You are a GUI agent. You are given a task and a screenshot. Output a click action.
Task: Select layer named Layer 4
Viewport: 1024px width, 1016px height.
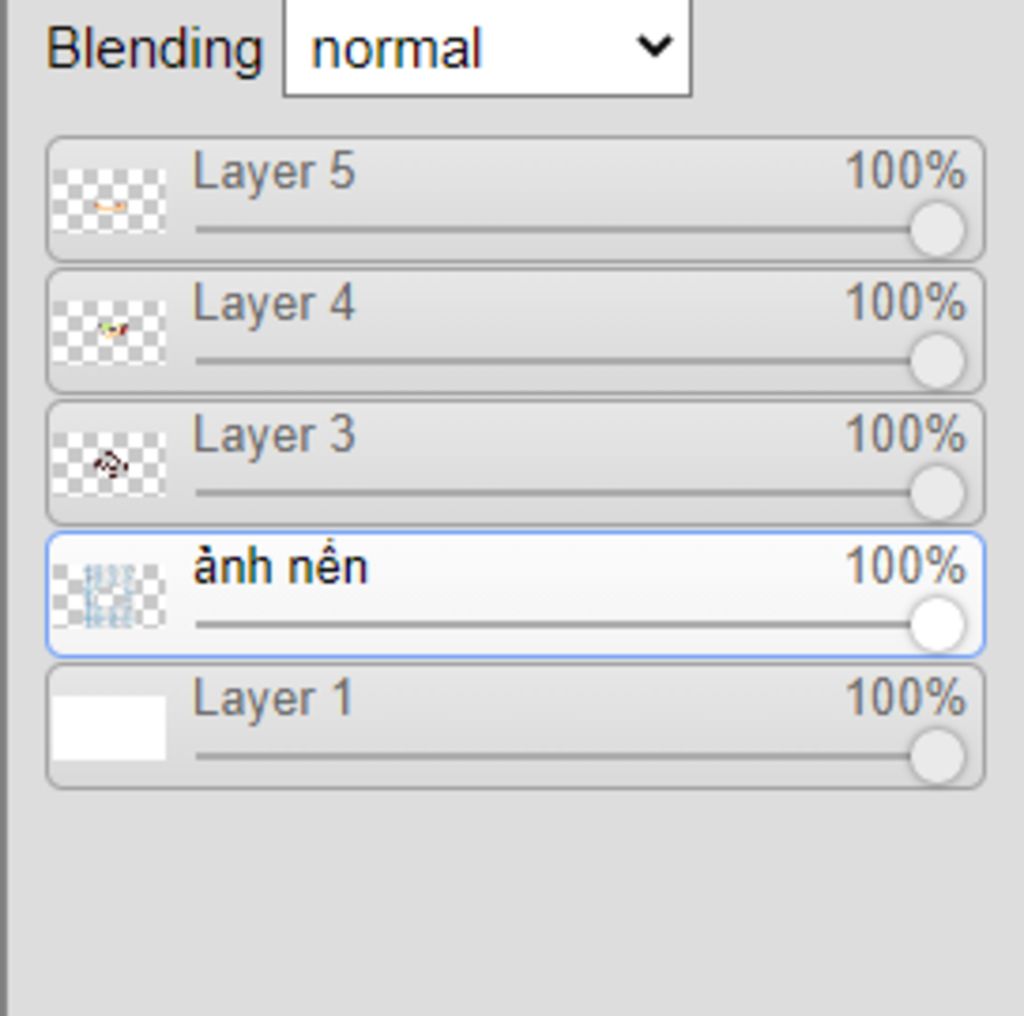click(274, 304)
